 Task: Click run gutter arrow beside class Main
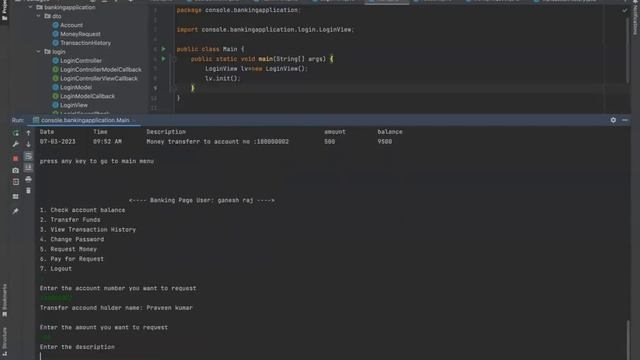point(164,49)
